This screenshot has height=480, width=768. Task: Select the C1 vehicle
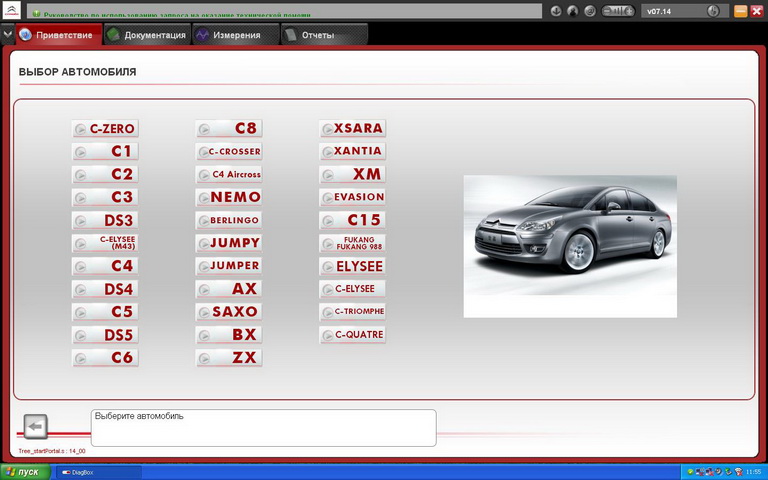[105, 151]
